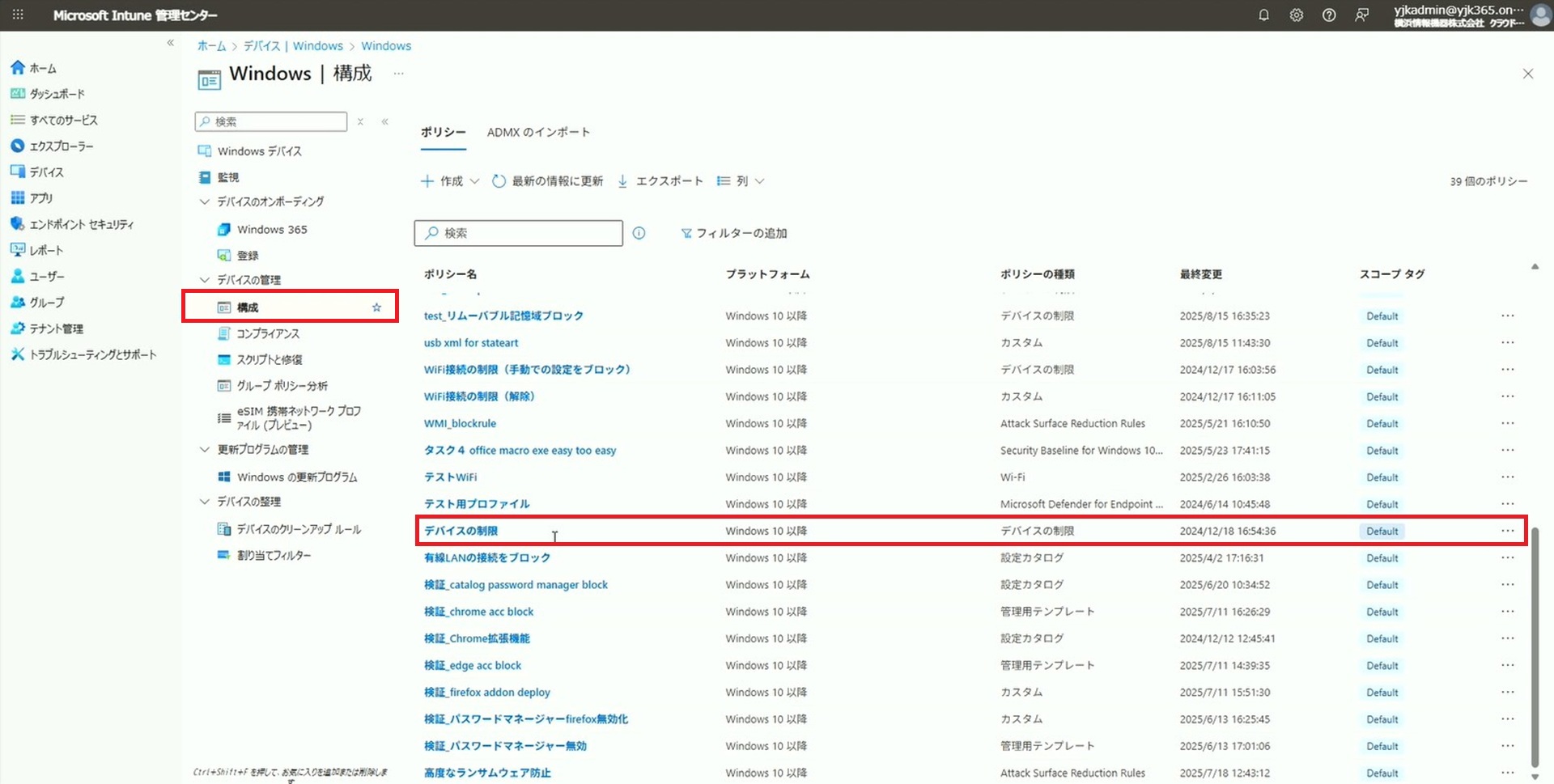Select コンプライアンス in the device menu
1554x784 pixels.
click(268, 333)
